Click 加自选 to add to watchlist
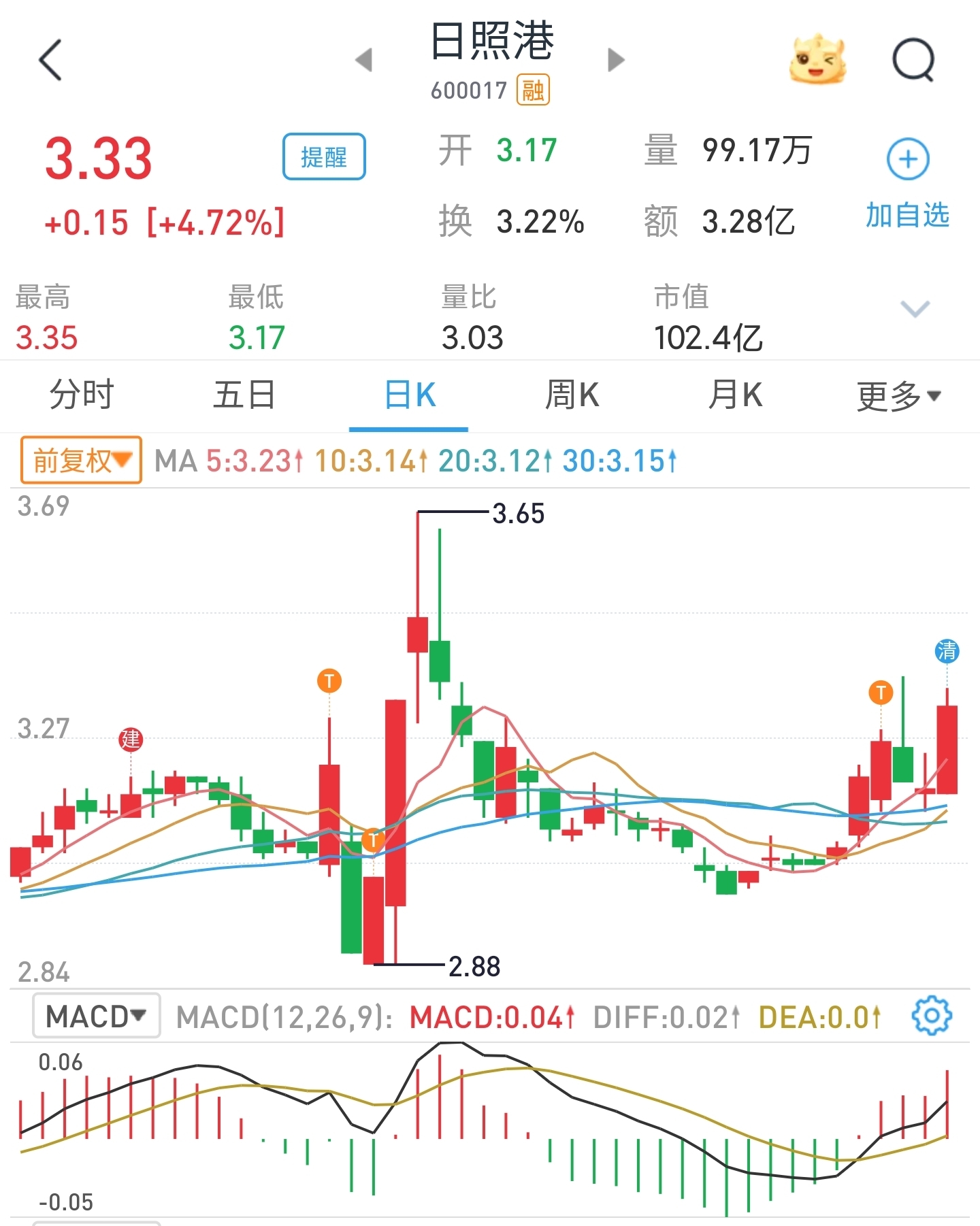Viewport: 980px width, 1226px height. 907,216
